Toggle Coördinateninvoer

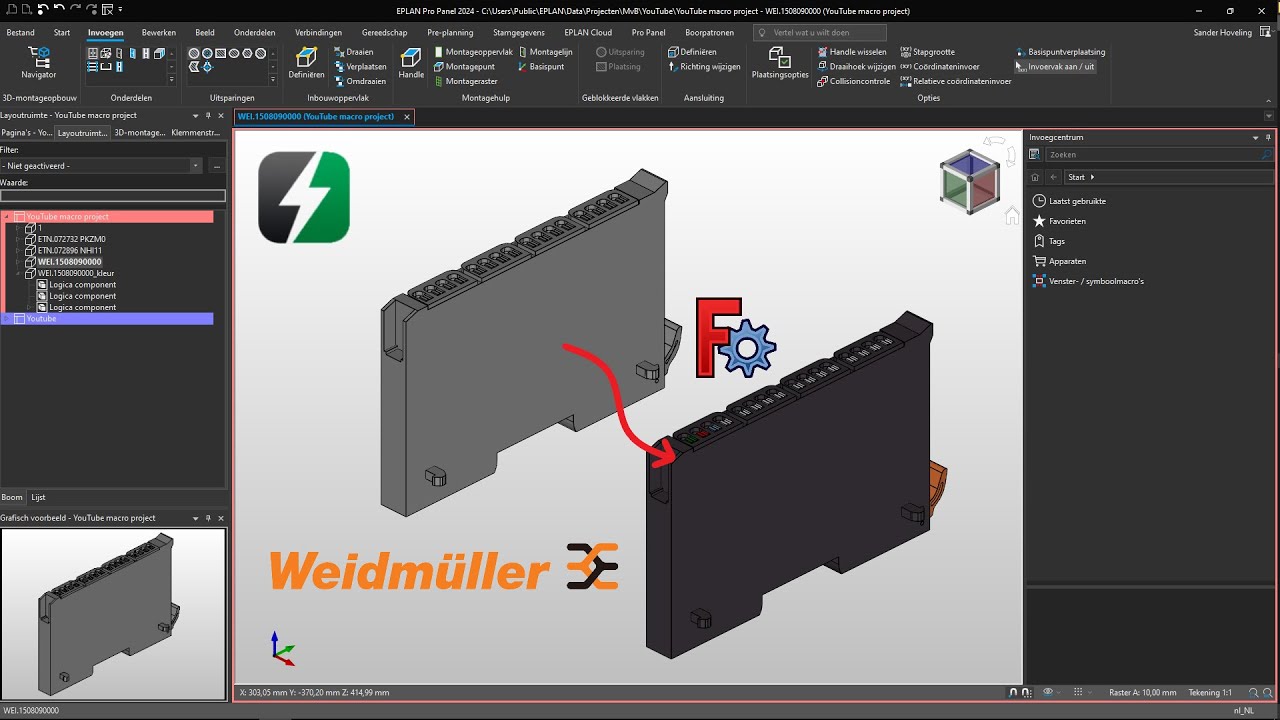point(940,67)
